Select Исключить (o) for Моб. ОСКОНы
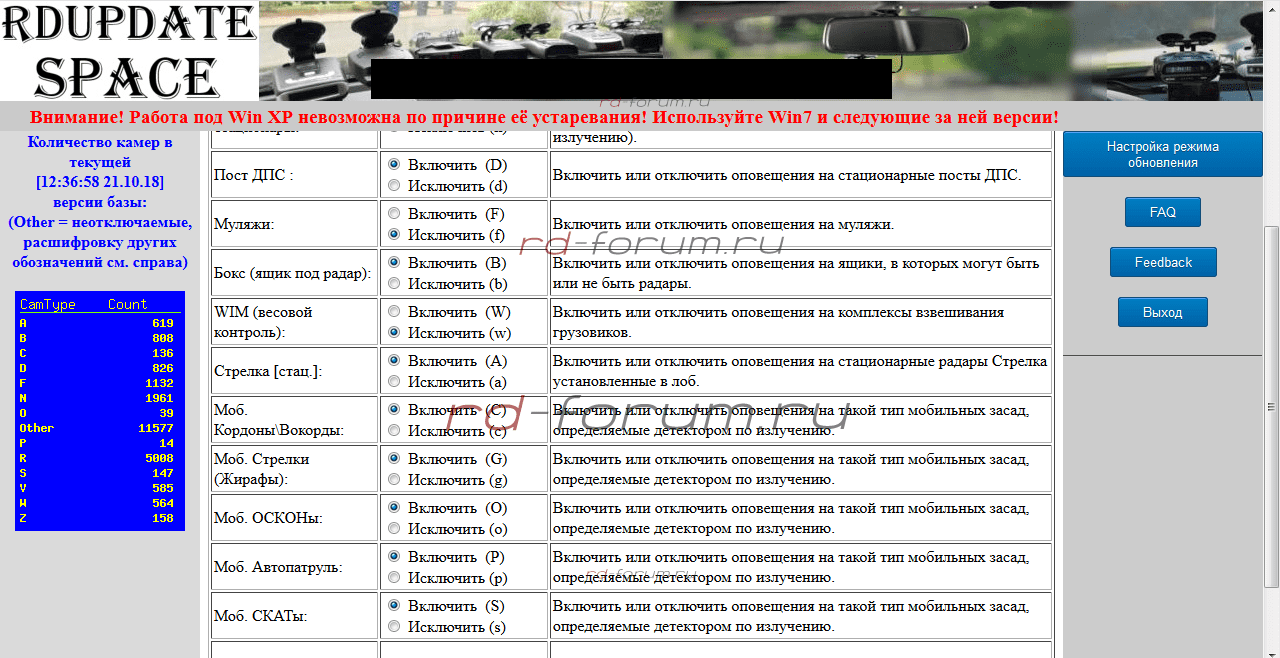The width and height of the screenshot is (1280, 658). 394,528
